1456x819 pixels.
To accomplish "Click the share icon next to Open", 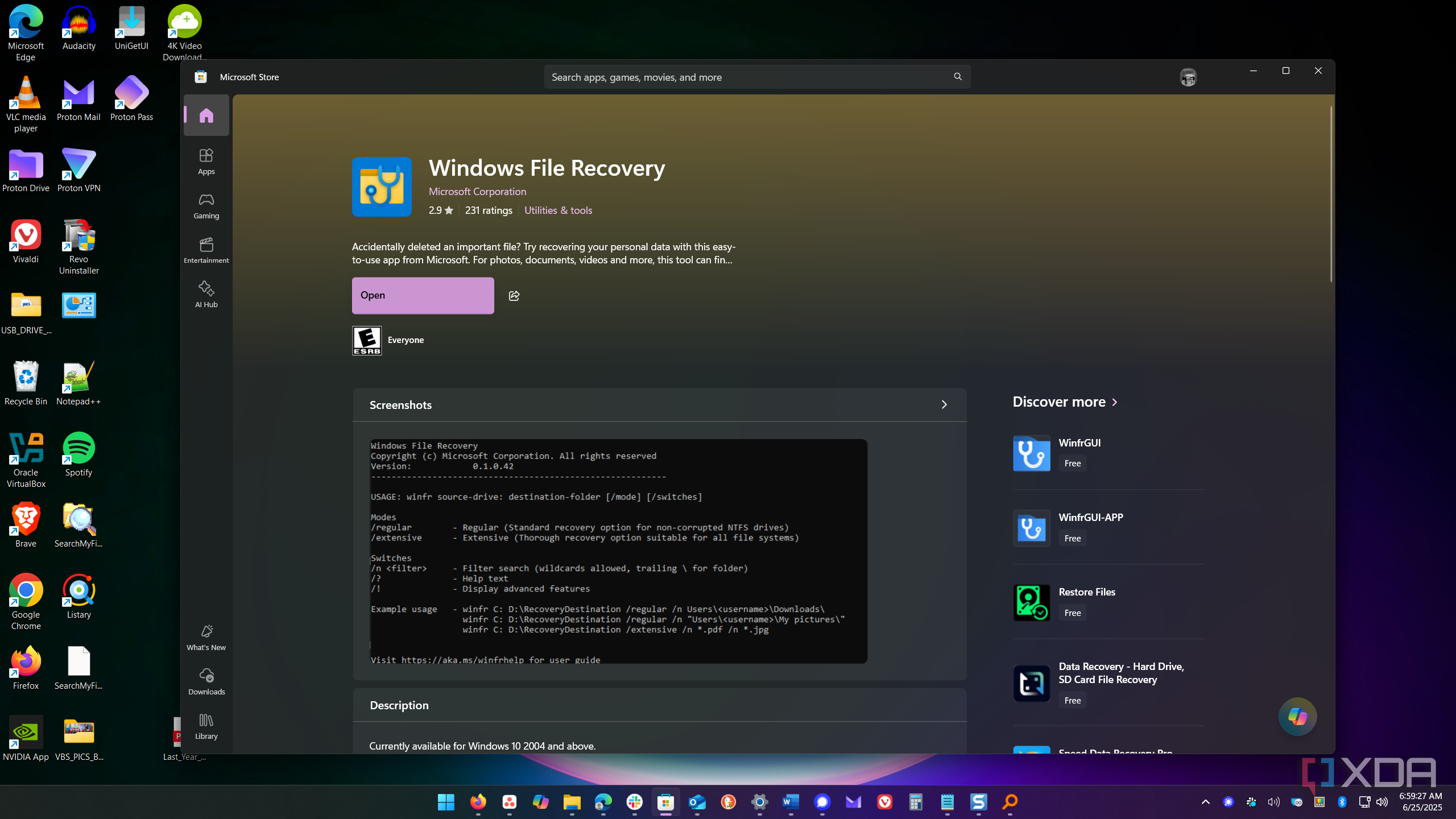I will [514, 296].
